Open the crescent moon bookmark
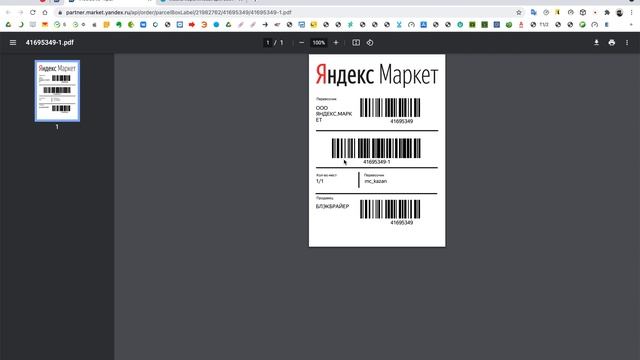Screen dimensions: 640x360 pyautogui.click(x=20, y=25)
